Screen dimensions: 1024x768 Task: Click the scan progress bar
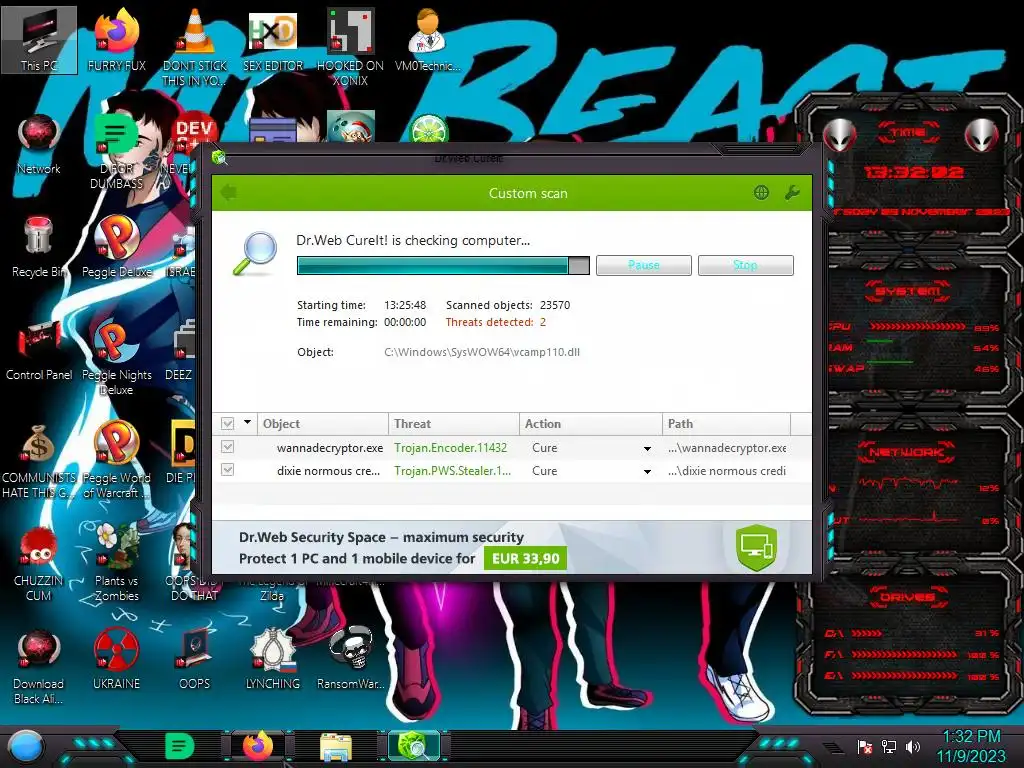(x=443, y=265)
